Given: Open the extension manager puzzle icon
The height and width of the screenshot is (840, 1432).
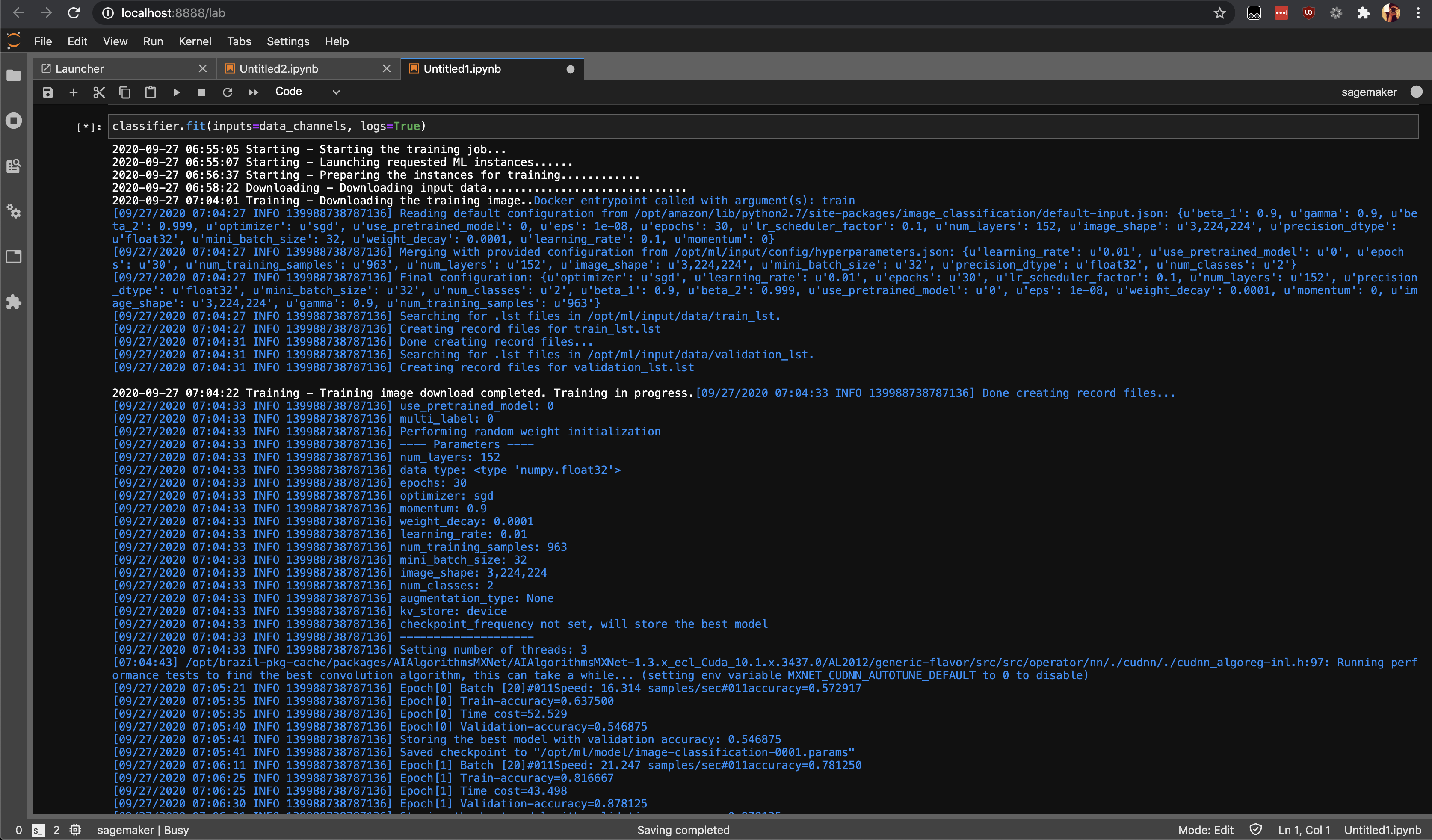Looking at the screenshot, I should pyautogui.click(x=14, y=302).
